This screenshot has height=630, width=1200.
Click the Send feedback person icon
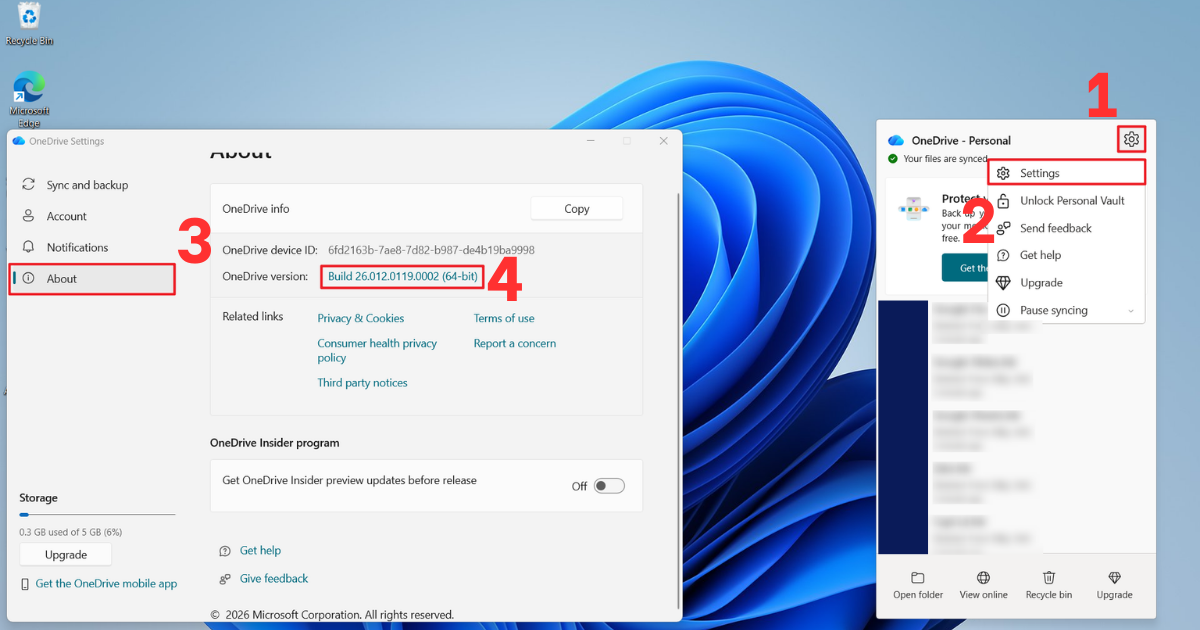1004,228
